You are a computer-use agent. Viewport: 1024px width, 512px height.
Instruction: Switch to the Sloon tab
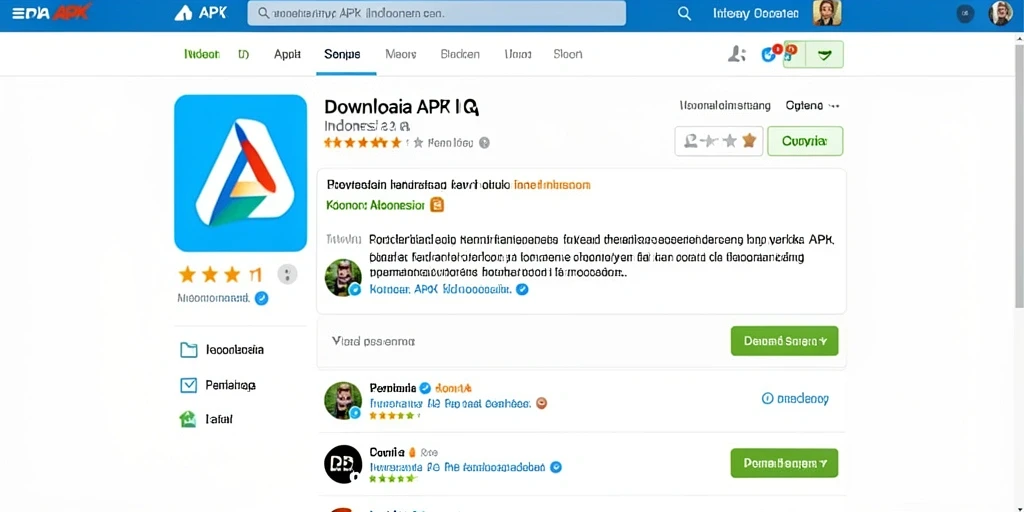point(568,54)
